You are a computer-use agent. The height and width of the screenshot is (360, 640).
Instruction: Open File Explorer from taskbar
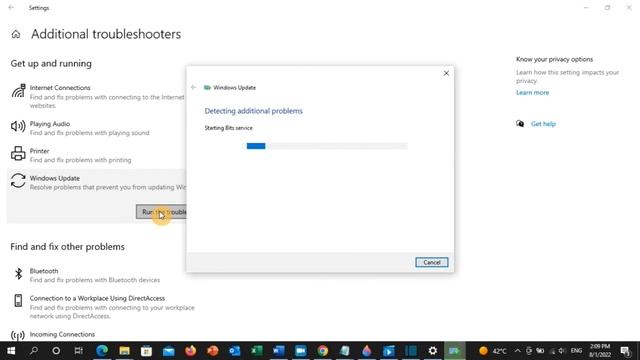pyautogui.click(x=124, y=351)
